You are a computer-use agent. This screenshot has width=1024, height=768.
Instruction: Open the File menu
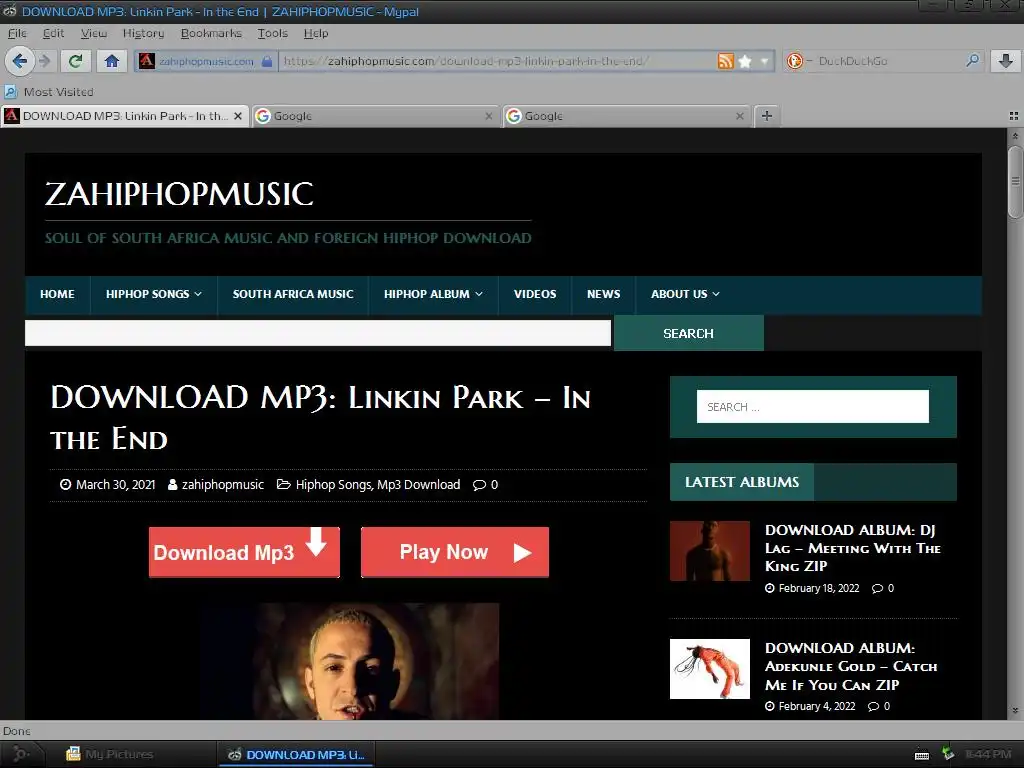click(x=17, y=33)
